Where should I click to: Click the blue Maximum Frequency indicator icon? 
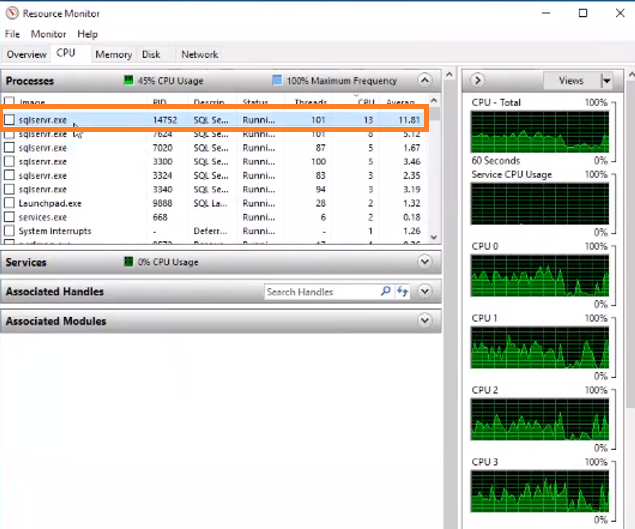[x=277, y=81]
